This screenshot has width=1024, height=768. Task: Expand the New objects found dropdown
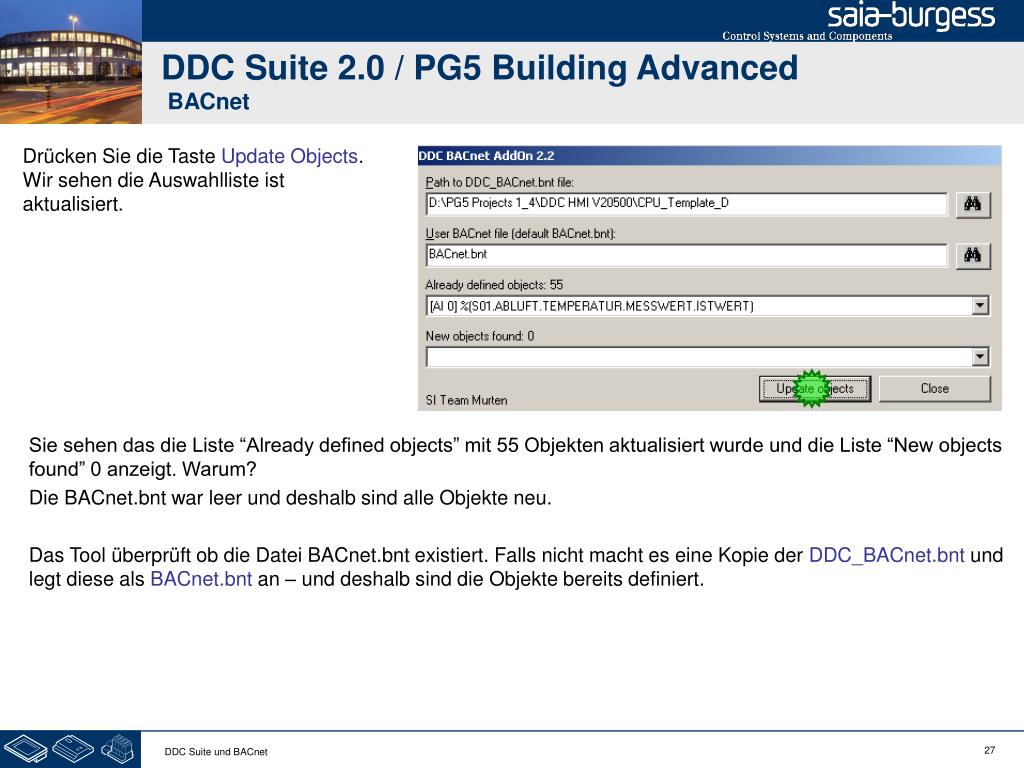980,357
